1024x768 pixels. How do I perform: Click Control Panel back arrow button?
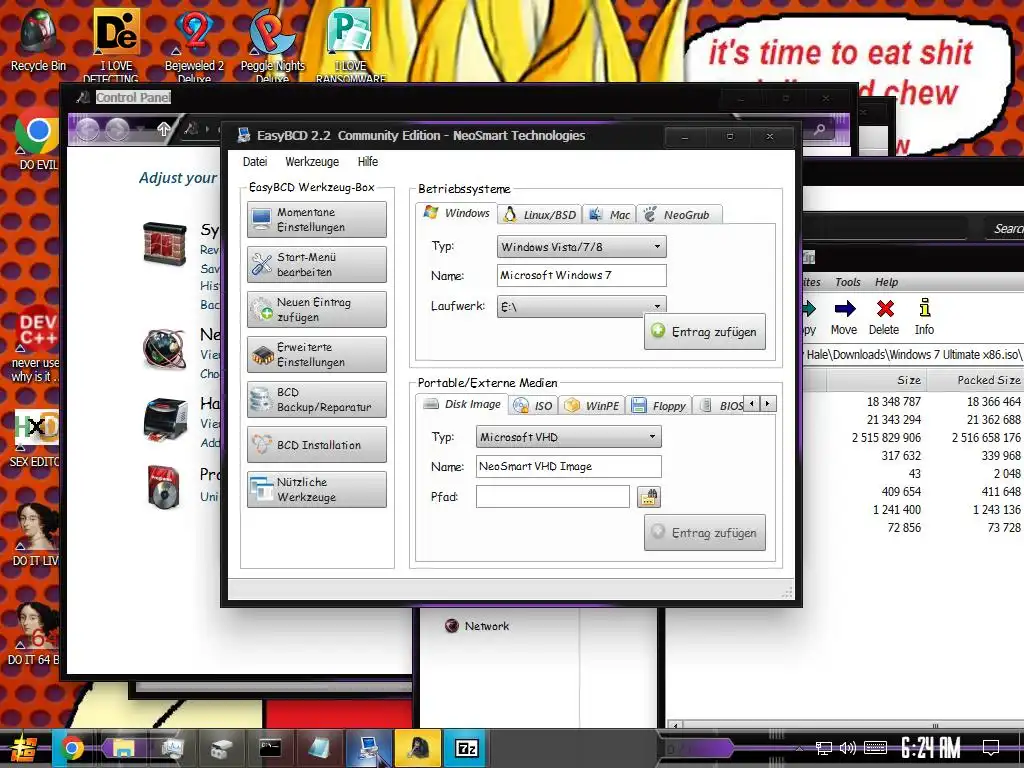pos(87,129)
